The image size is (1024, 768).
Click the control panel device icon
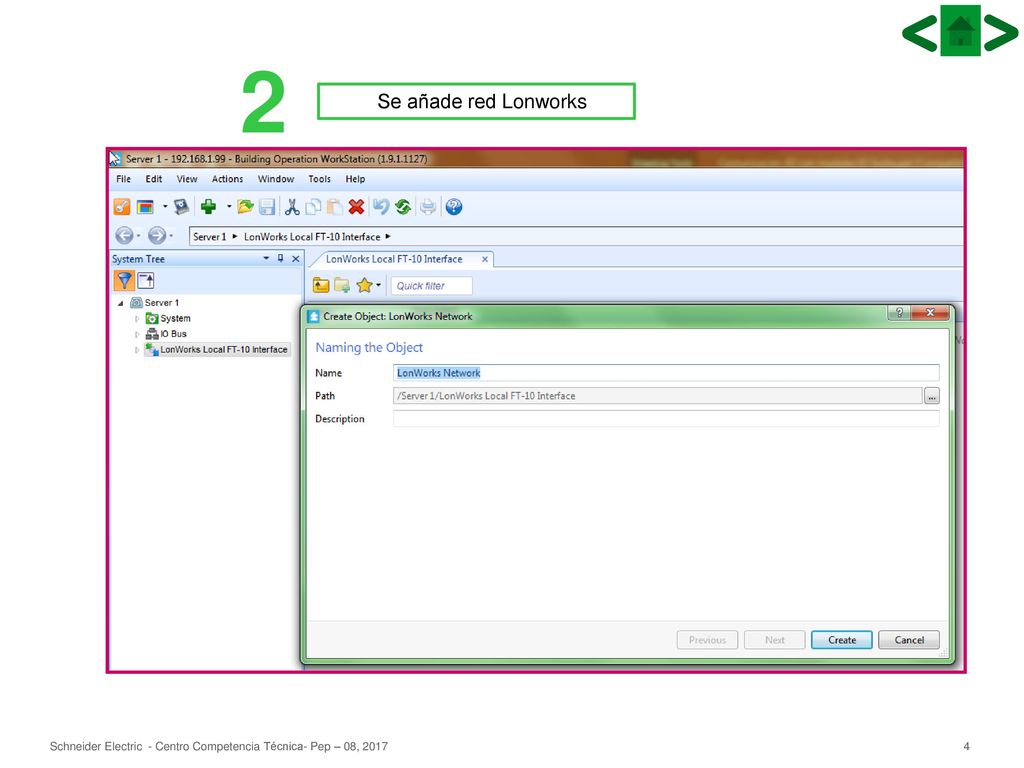(x=182, y=207)
